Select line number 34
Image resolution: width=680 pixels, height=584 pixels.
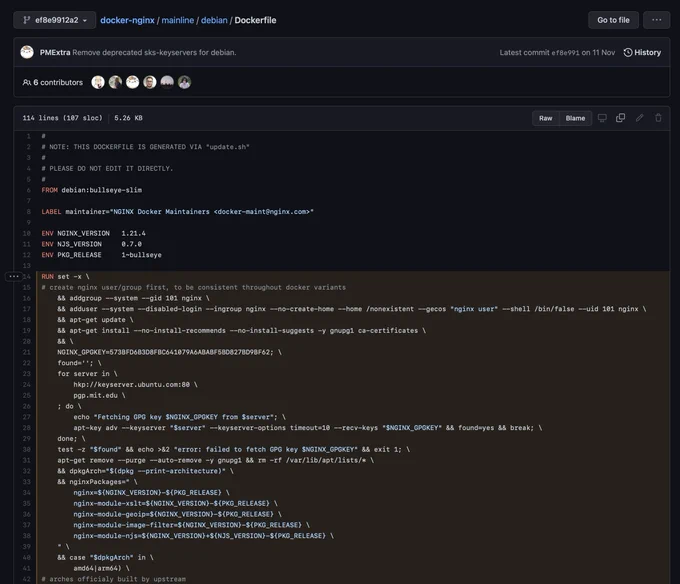click(26, 493)
